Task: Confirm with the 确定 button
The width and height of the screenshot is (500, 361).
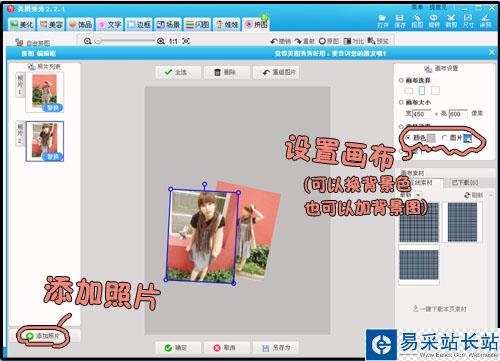Action: (x=178, y=348)
